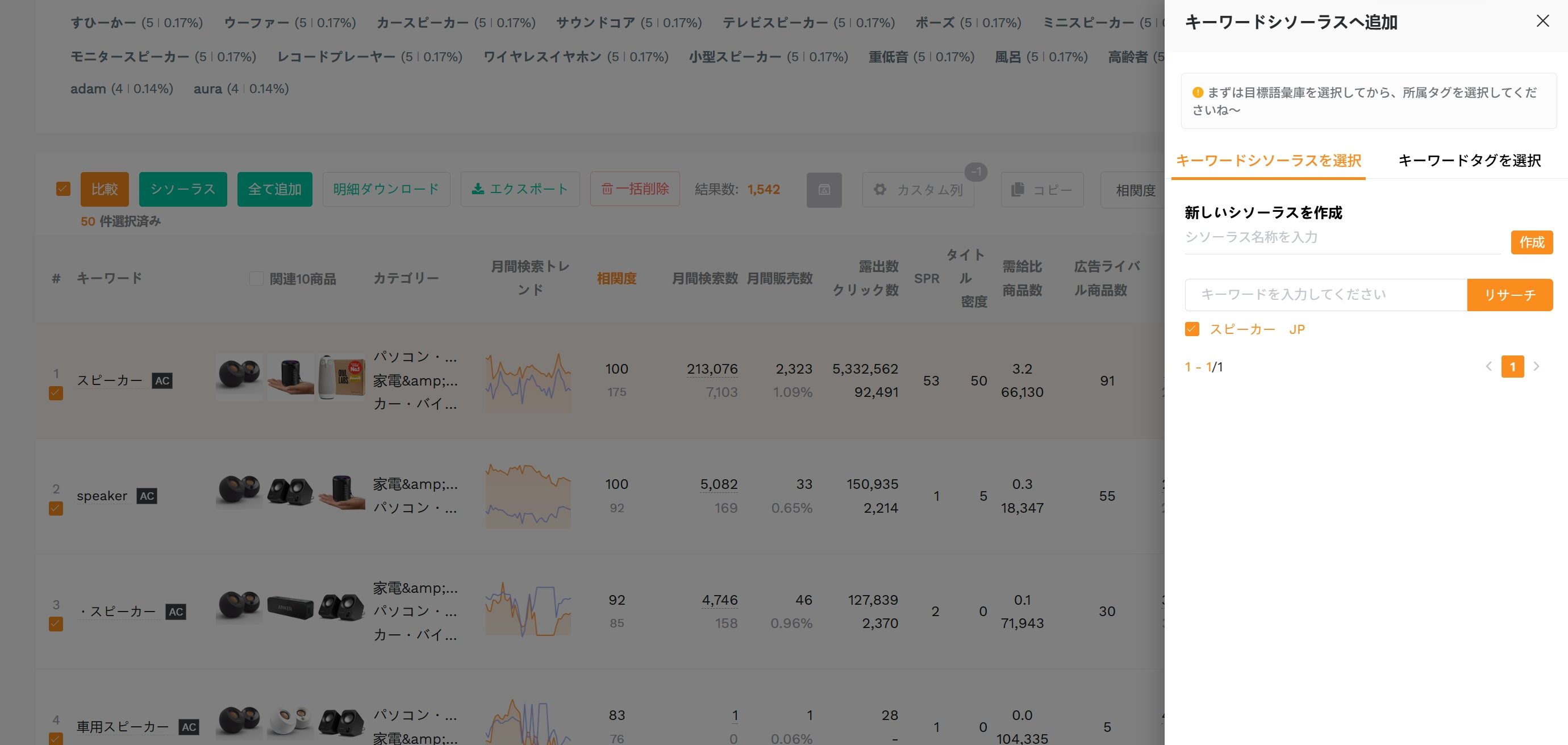Image resolution: width=1568 pixels, height=745 pixels.
Task: Click the AC badge next to 車用スピーカー
Action: (189, 727)
